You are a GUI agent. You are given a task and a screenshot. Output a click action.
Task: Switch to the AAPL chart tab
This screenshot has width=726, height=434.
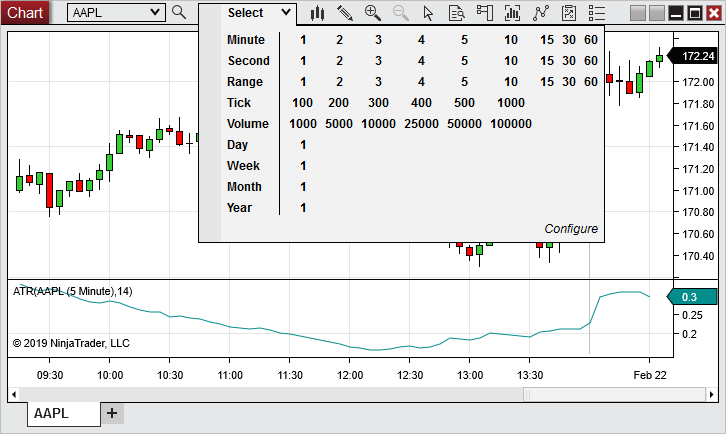coord(51,413)
